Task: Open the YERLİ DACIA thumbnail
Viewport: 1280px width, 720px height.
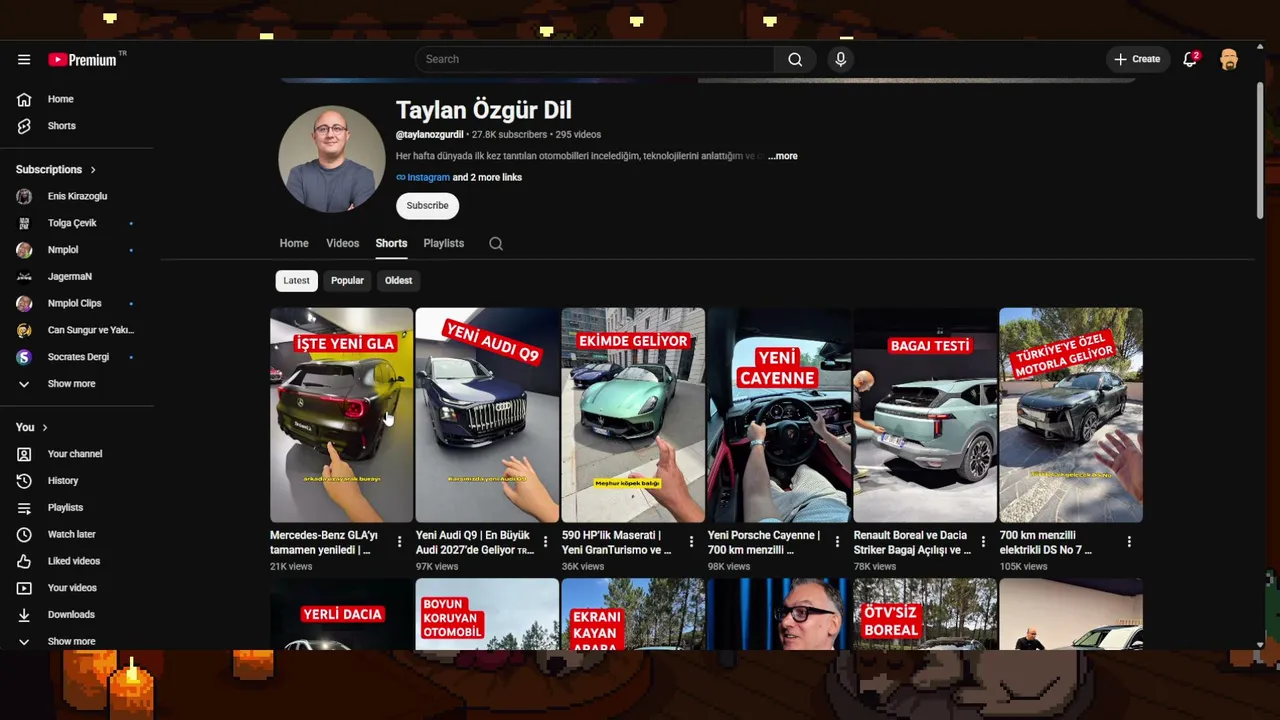Action: 341,614
